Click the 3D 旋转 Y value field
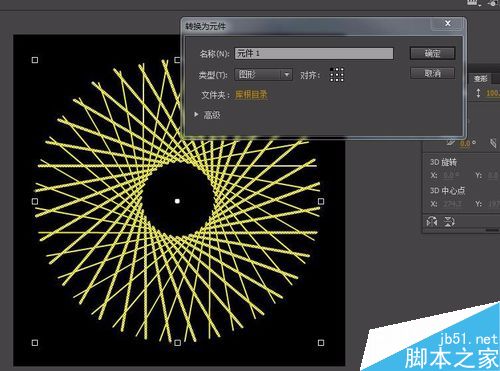The width and height of the screenshot is (500, 371). pyautogui.click(x=493, y=175)
